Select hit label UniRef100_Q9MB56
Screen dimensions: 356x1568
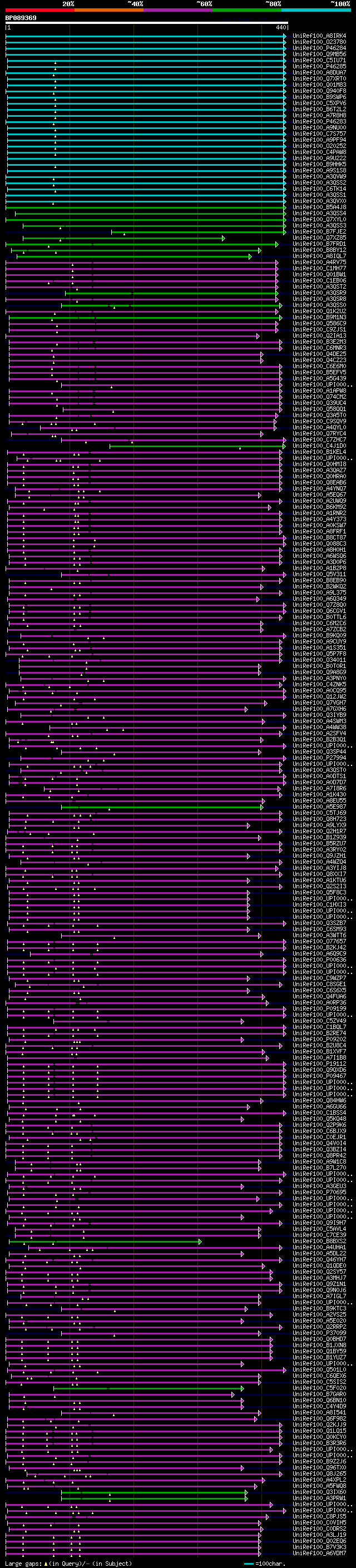(319, 54)
